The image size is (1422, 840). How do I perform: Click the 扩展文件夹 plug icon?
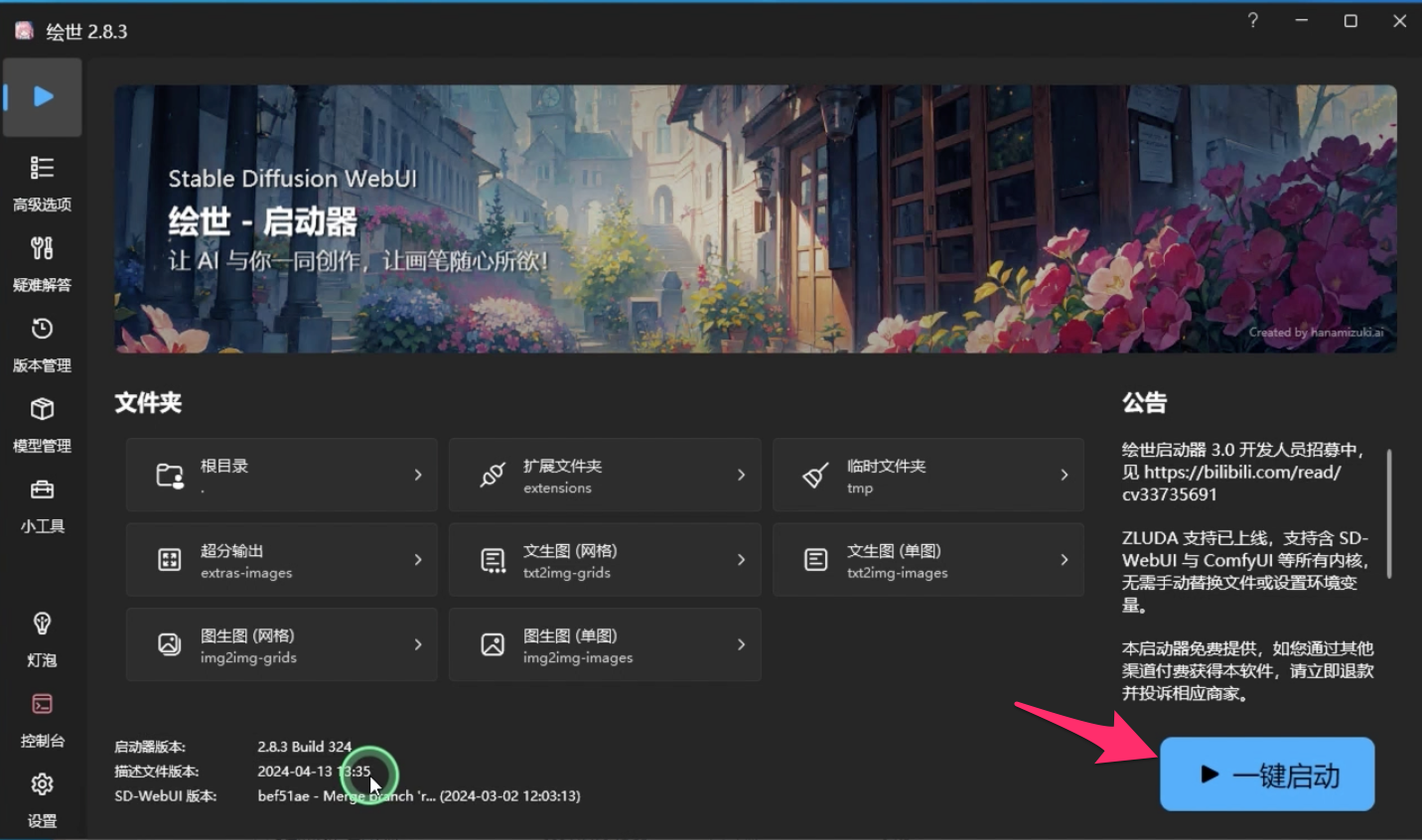pyautogui.click(x=493, y=476)
